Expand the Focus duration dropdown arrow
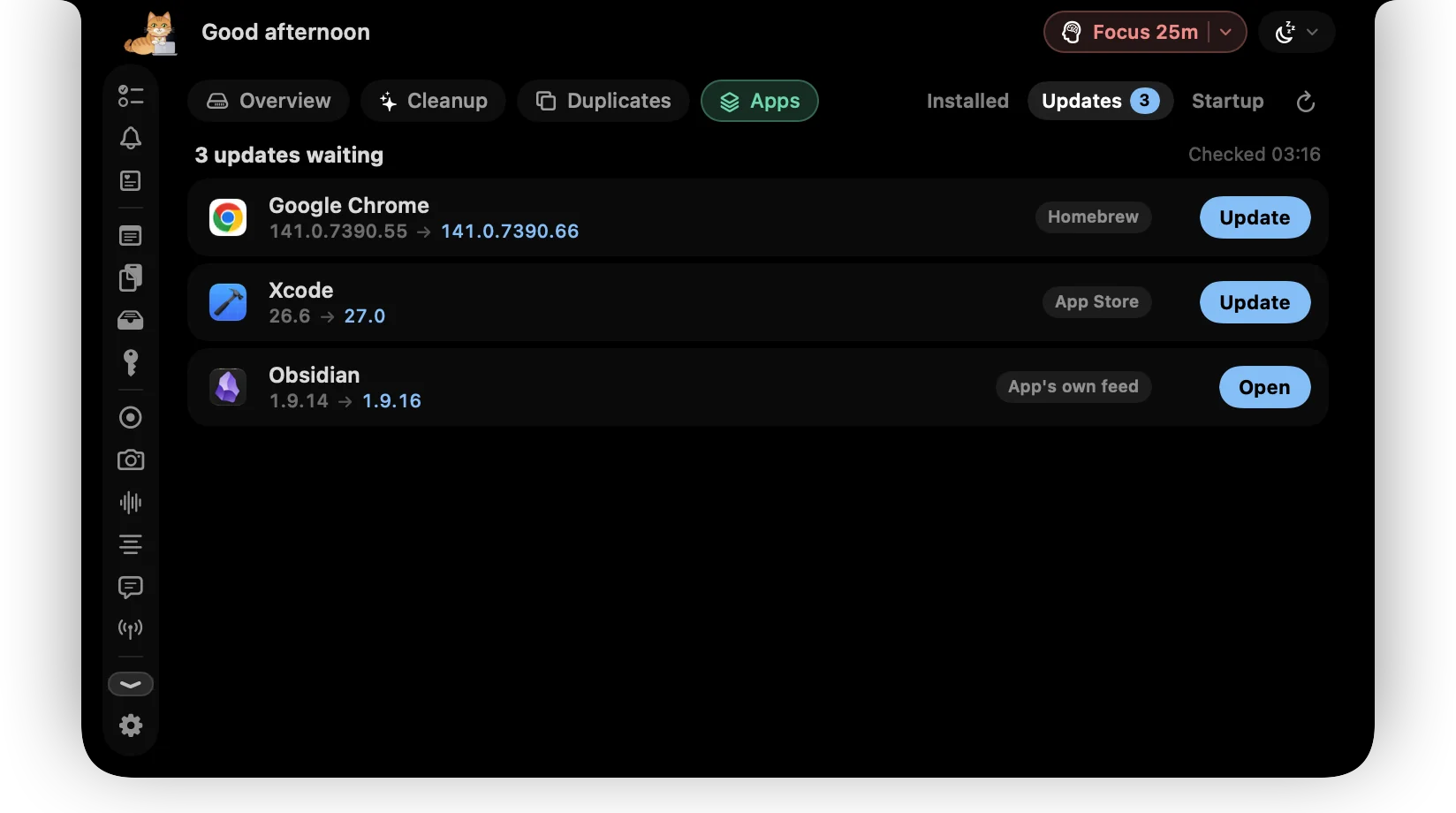The height and width of the screenshot is (813, 1456). (1226, 32)
